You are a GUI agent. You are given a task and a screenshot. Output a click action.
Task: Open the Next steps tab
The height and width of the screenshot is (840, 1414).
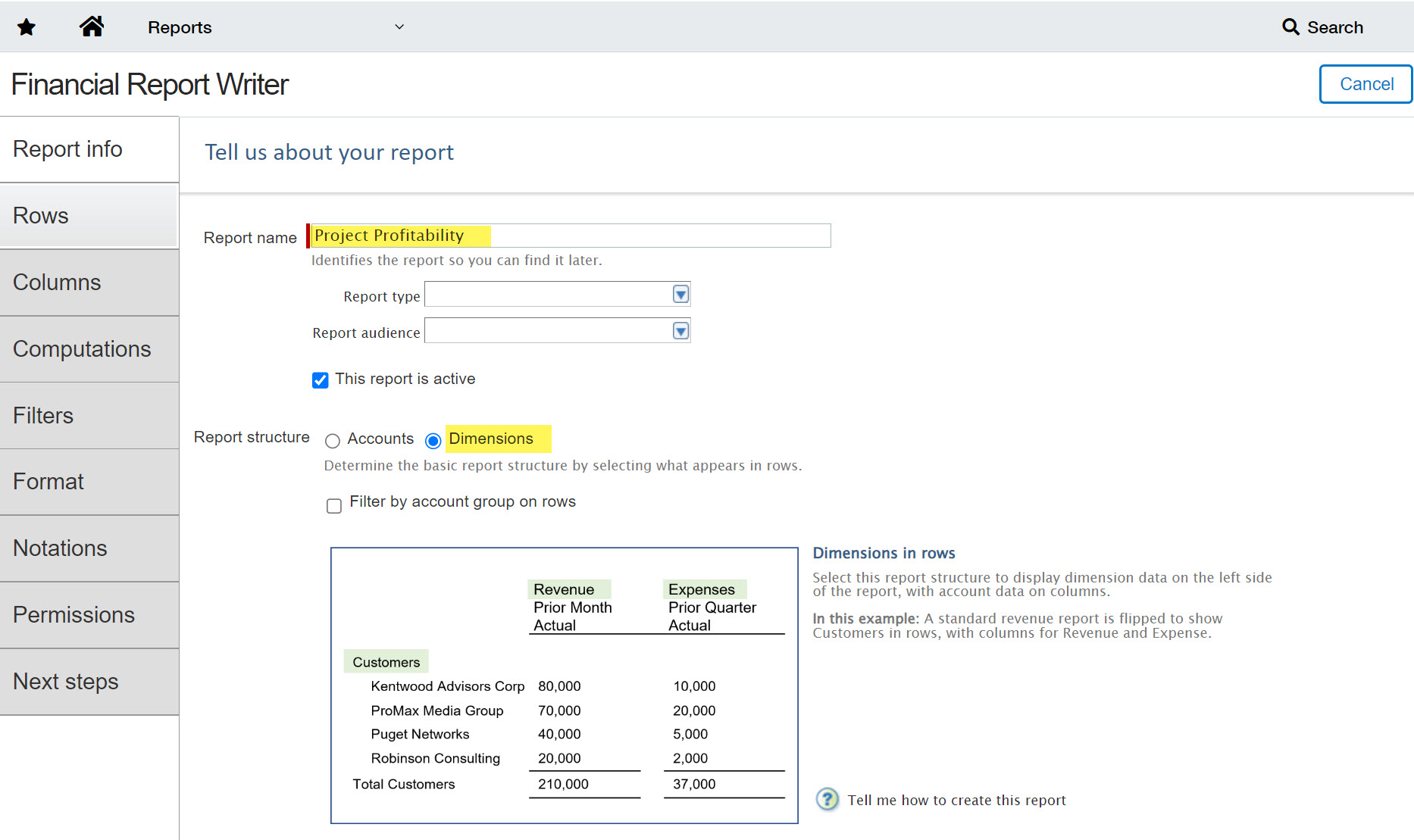click(89, 682)
